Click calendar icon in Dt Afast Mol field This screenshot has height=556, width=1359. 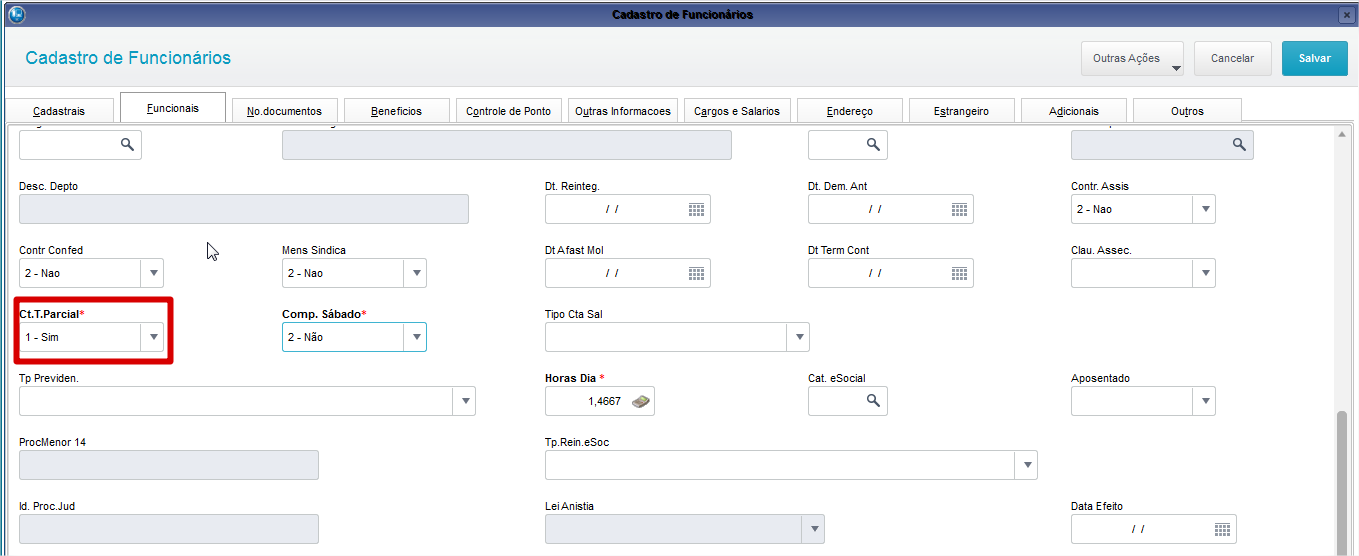(x=697, y=274)
